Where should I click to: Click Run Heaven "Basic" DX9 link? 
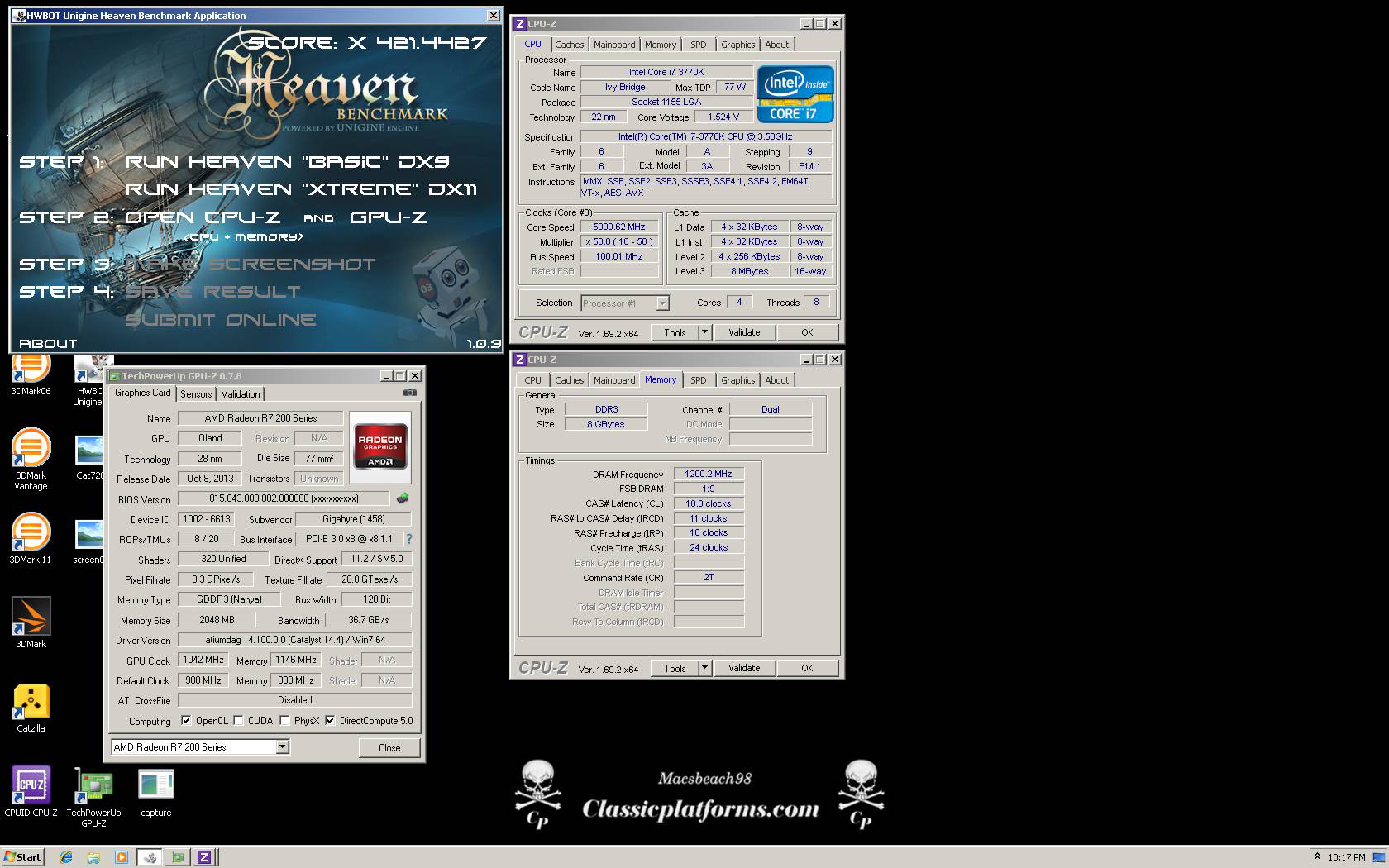[x=288, y=162]
